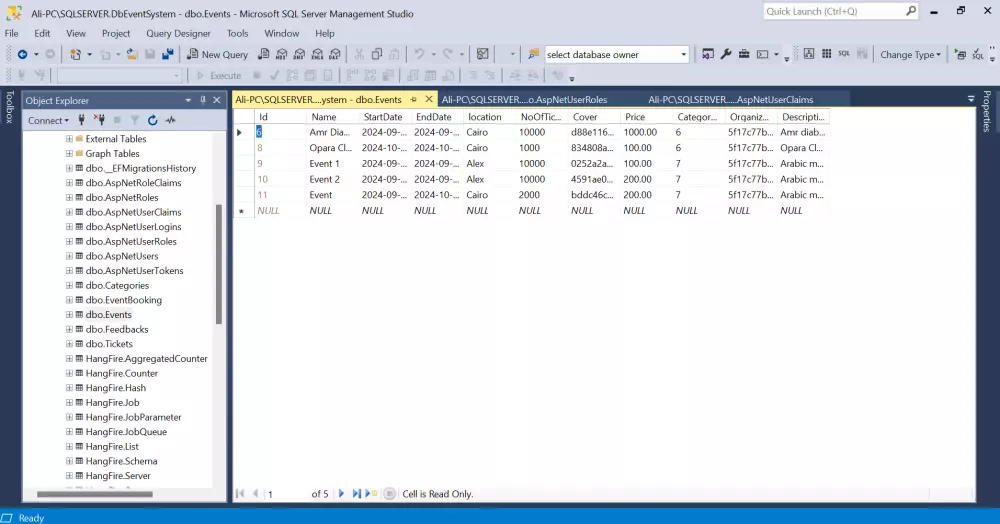
Task: Select the dbo.EventBooking table
Action: tap(124, 300)
